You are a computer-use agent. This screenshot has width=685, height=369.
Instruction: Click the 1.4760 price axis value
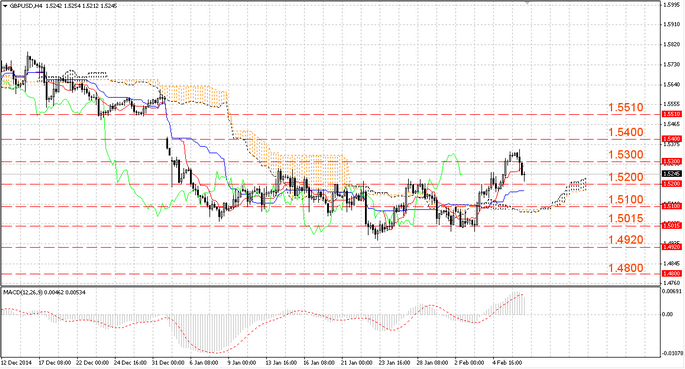pyautogui.click(x=671, y=283)
